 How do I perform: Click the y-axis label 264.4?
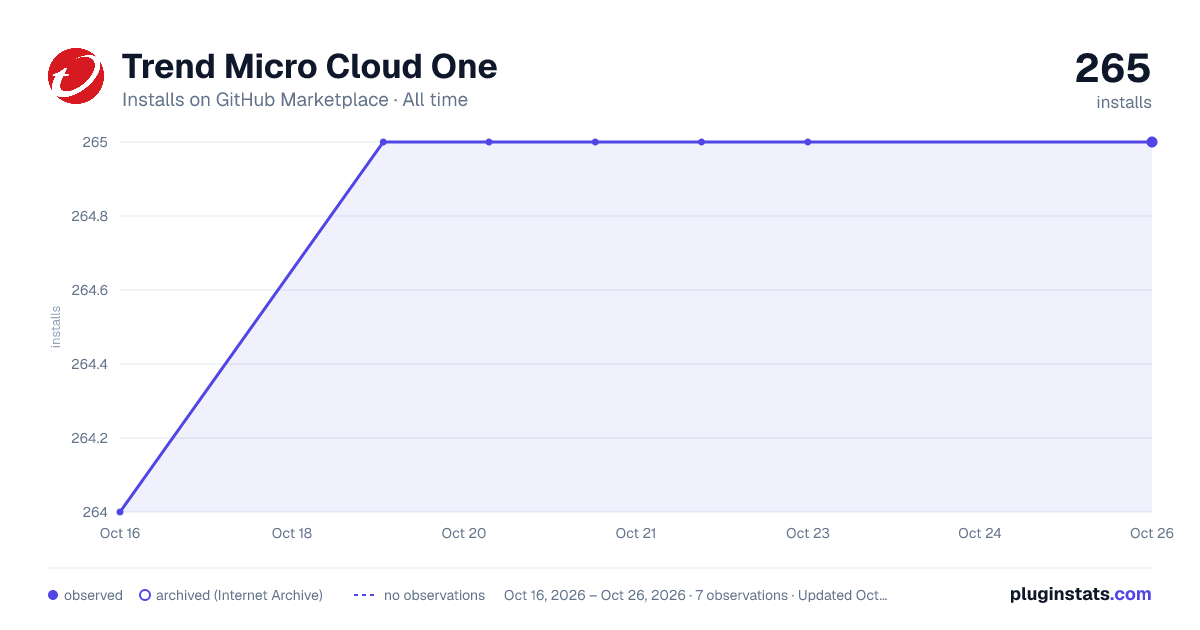click(x=89, y=364)
